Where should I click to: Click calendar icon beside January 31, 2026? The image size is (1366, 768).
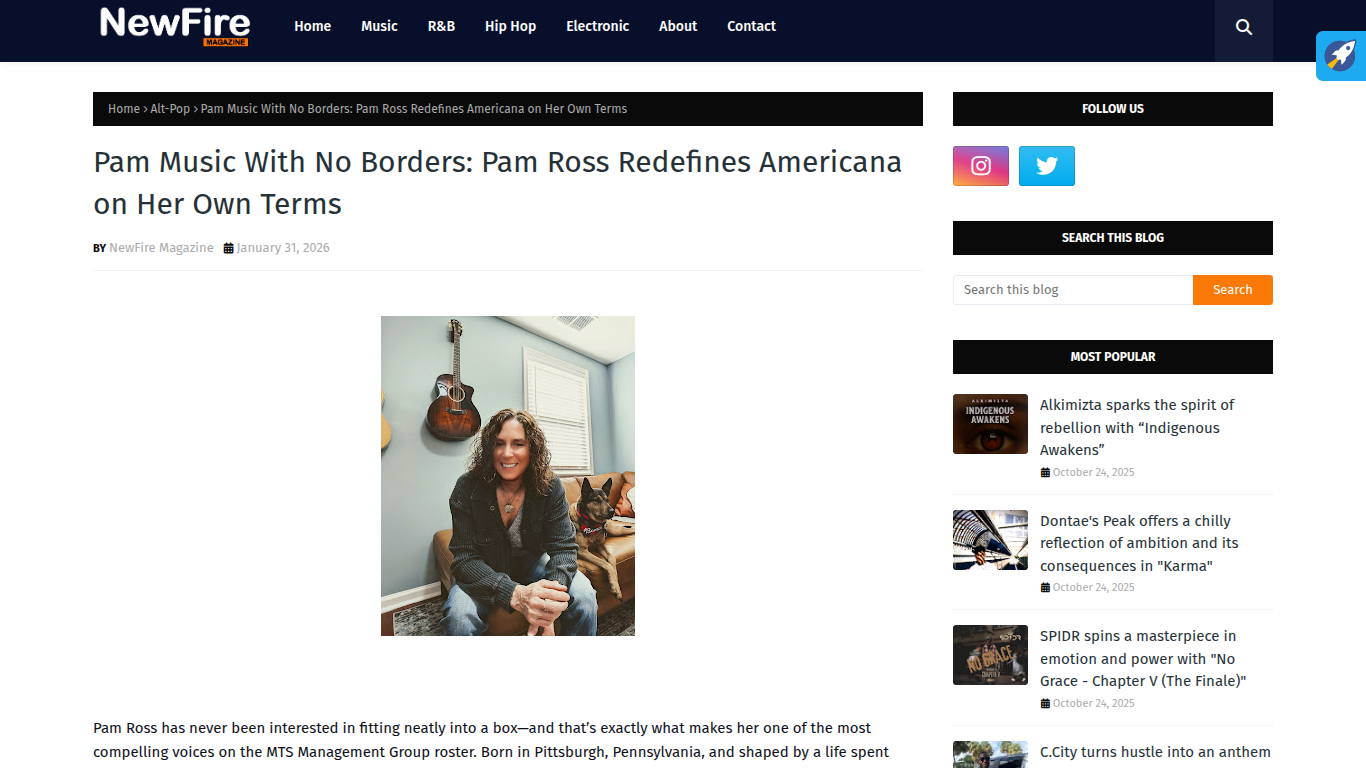(x=228, y=248)
